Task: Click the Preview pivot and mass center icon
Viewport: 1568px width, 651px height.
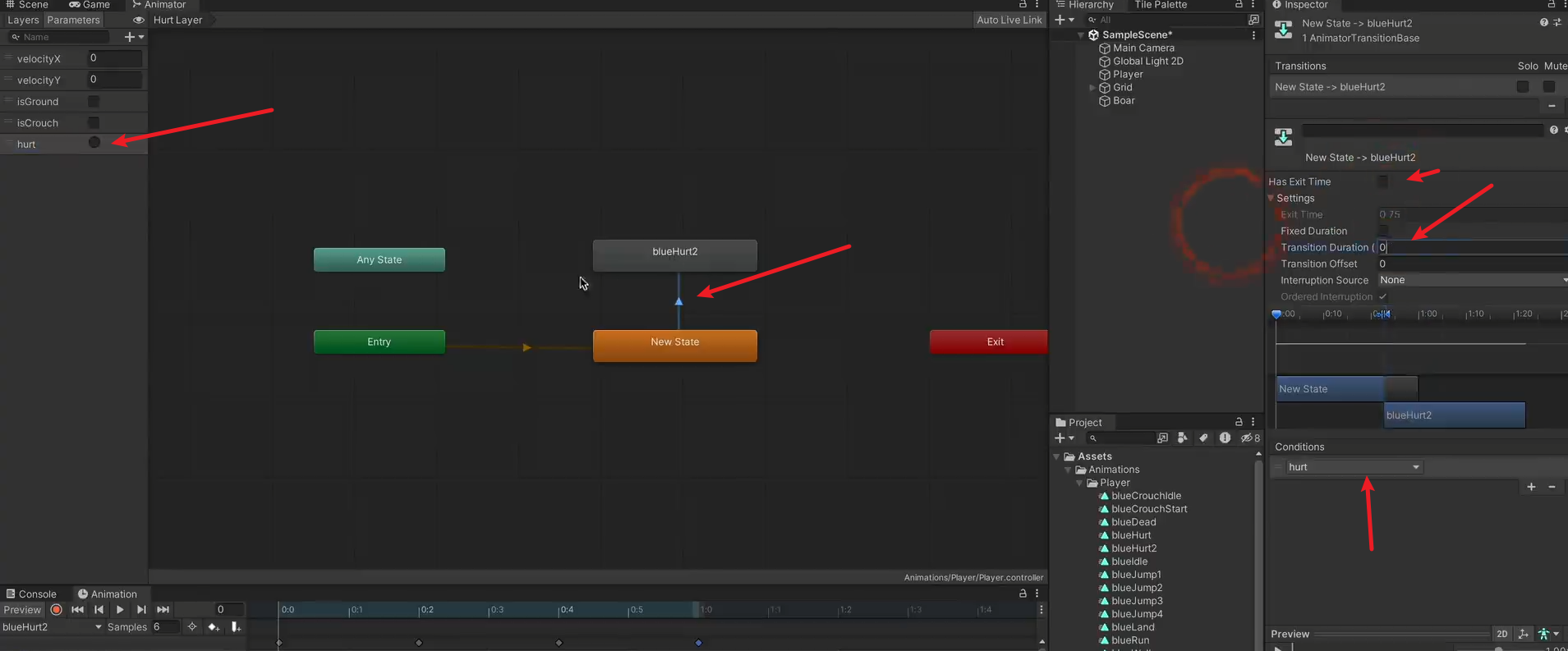Action: (1523, 634)
